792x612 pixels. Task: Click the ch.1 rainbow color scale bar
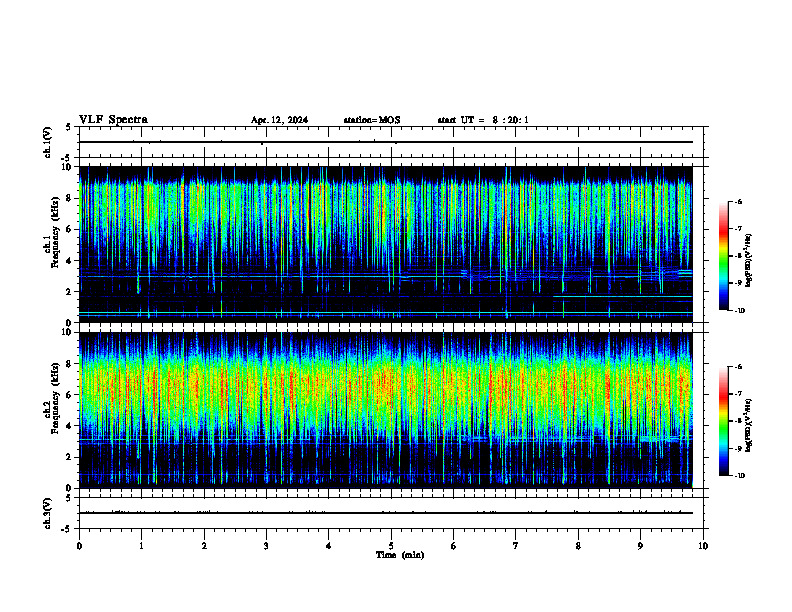724,256
